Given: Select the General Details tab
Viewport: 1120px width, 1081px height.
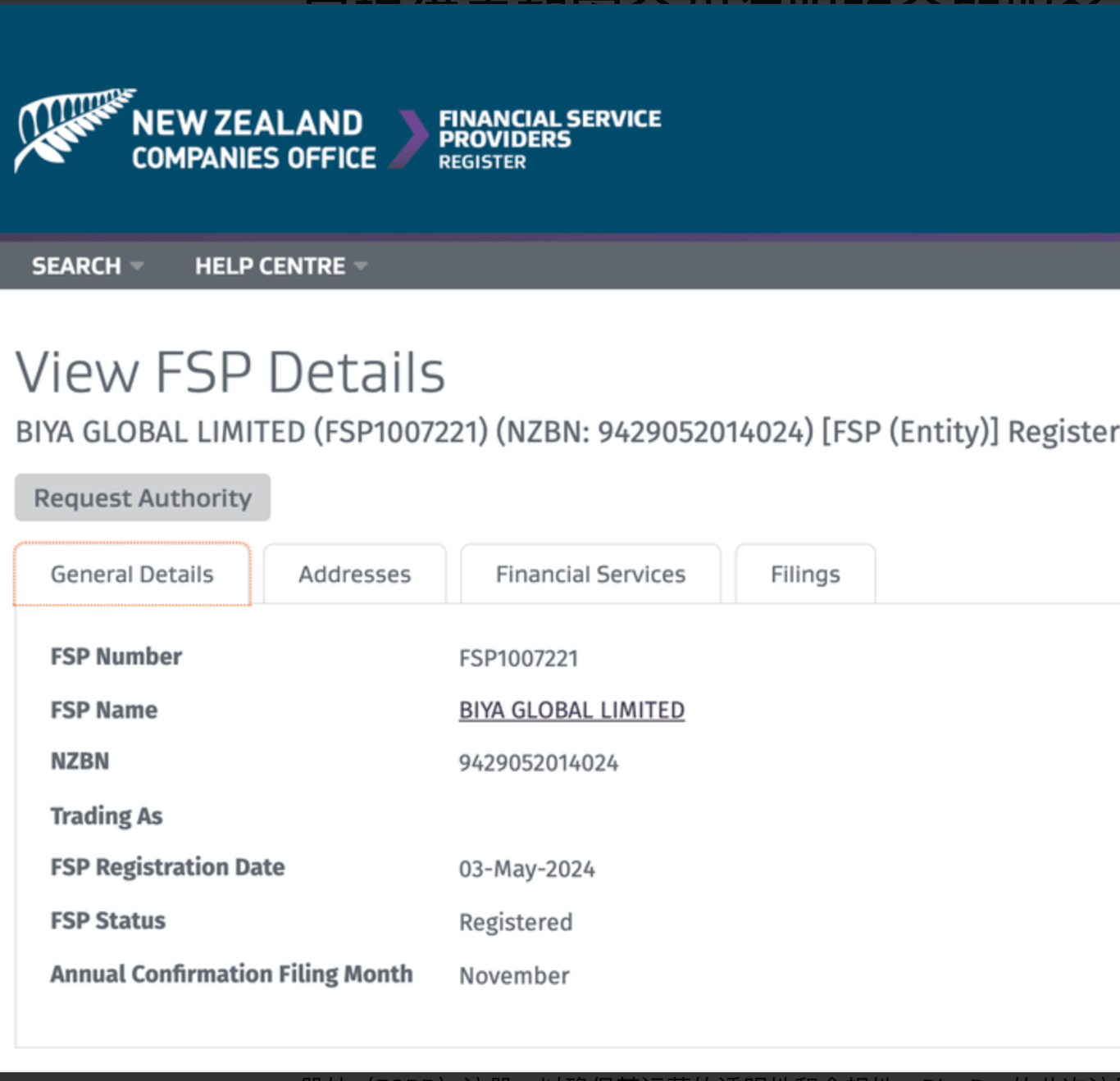Looking at the screenshot, I should [x=132, y=574].
